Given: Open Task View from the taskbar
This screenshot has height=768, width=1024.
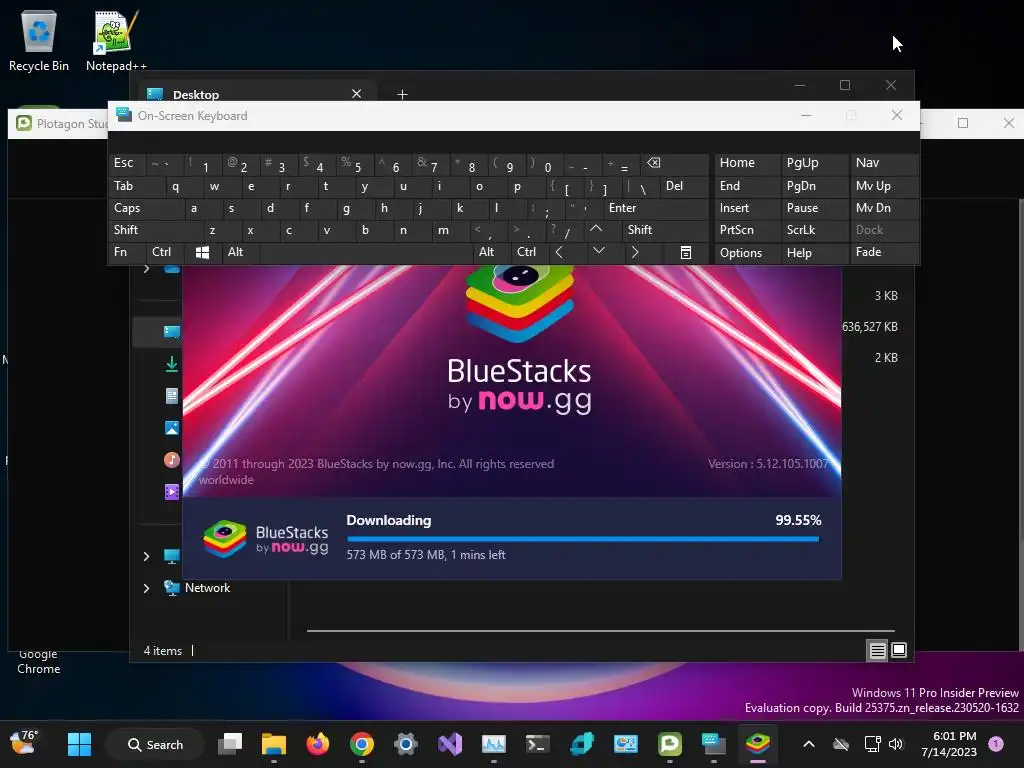Looking at the screenshot, I should (x=230, y=744).
